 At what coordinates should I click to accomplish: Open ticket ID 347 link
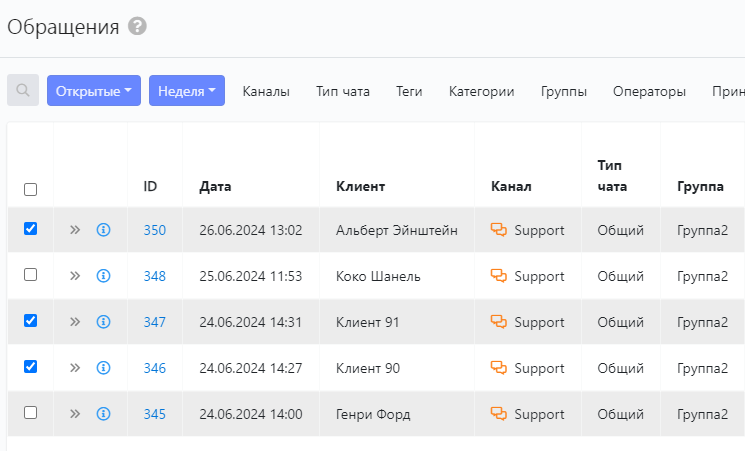155,322
